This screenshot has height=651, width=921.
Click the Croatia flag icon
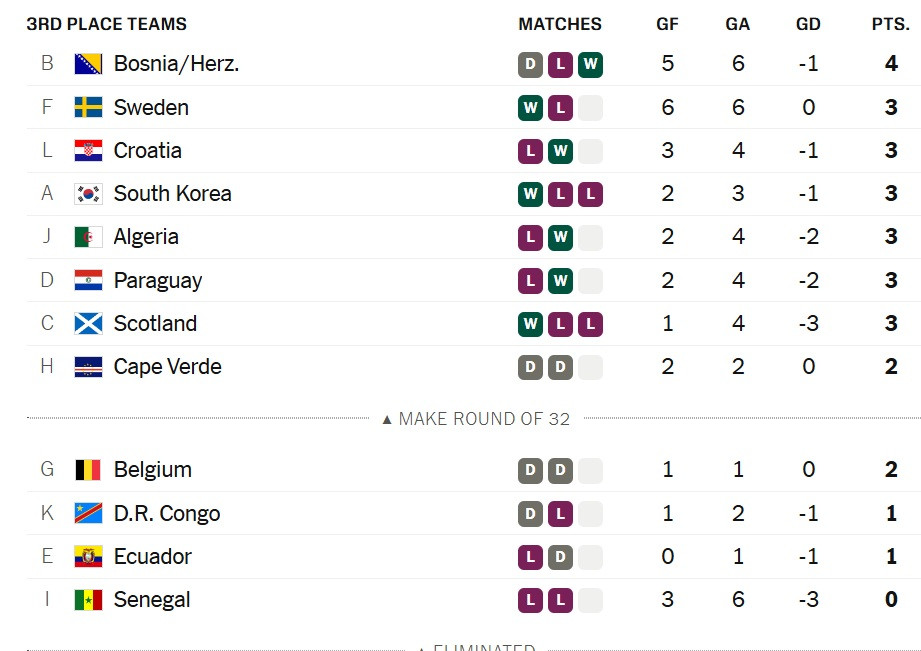click(89, 151)
